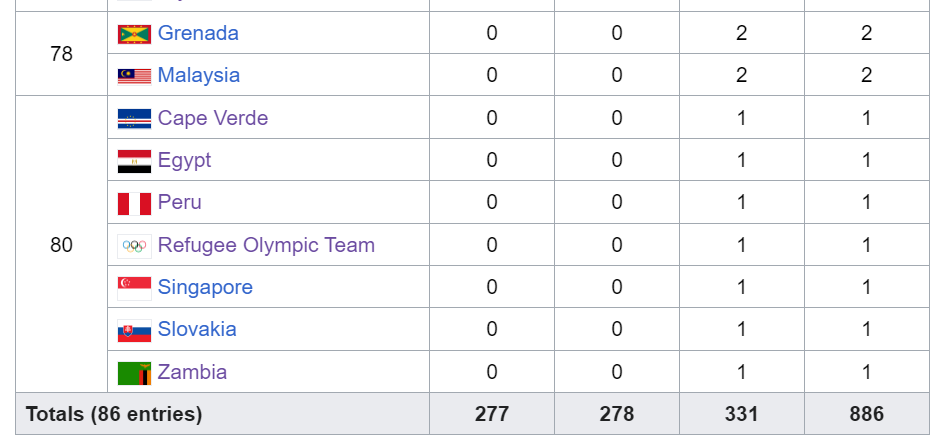This screenshot has height=446, width=938.
Task: Click the Peru flag icon
Action: pyautogui.click(x=134, y=203)
